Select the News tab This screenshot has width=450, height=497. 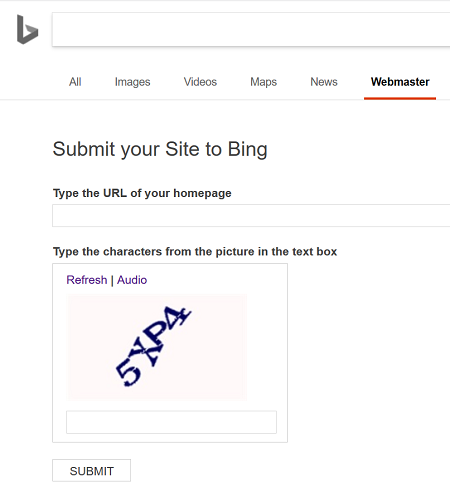pyautogui.click(x=324, y=82)
